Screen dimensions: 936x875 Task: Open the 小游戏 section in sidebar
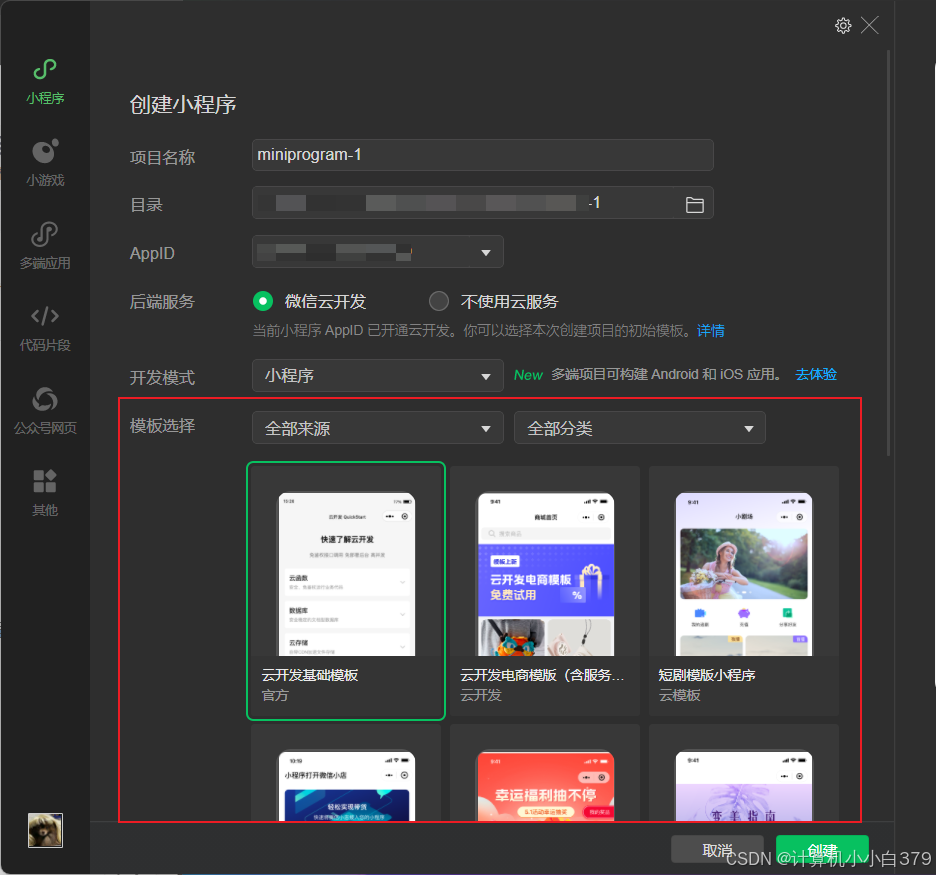pyautogui.click(x=45, y=163)
